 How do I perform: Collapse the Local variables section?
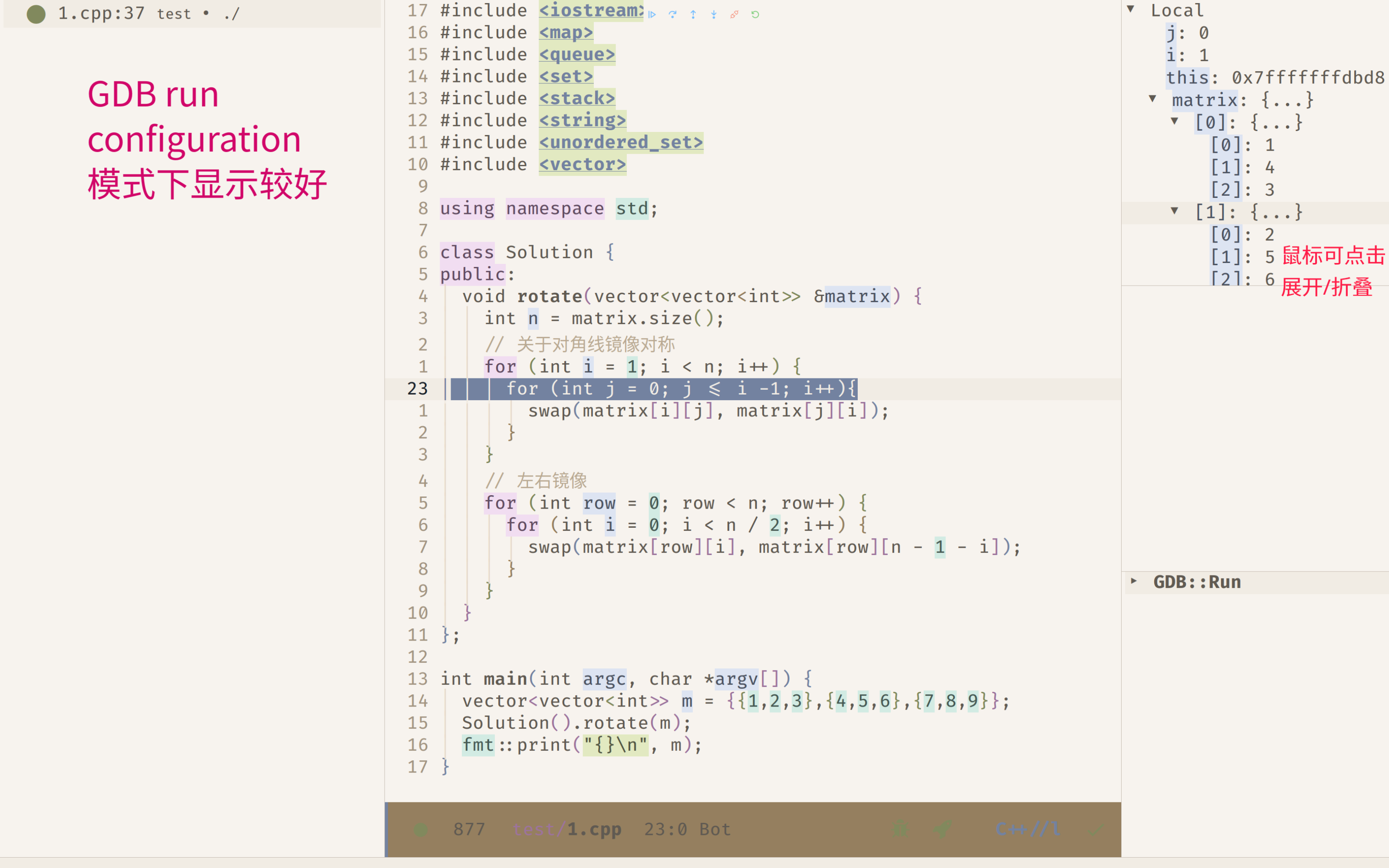[x=1131, y=9]
